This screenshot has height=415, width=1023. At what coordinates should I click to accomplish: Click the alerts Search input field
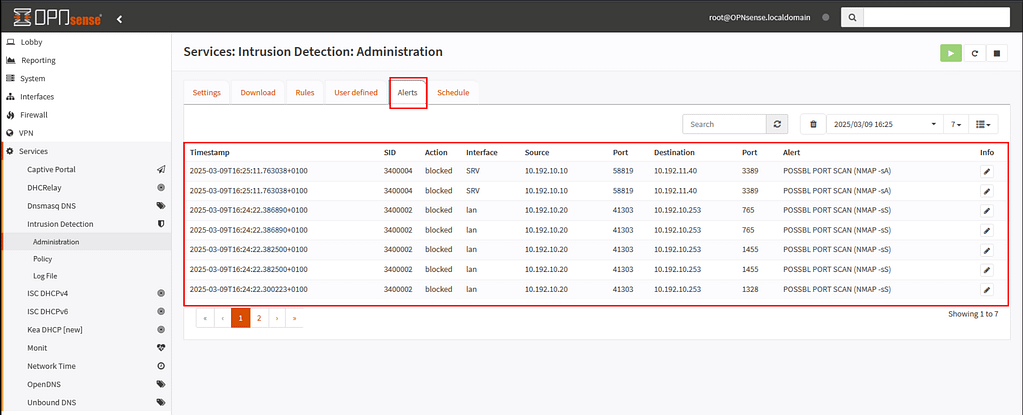pyautogui.click(x=724, y=124)
